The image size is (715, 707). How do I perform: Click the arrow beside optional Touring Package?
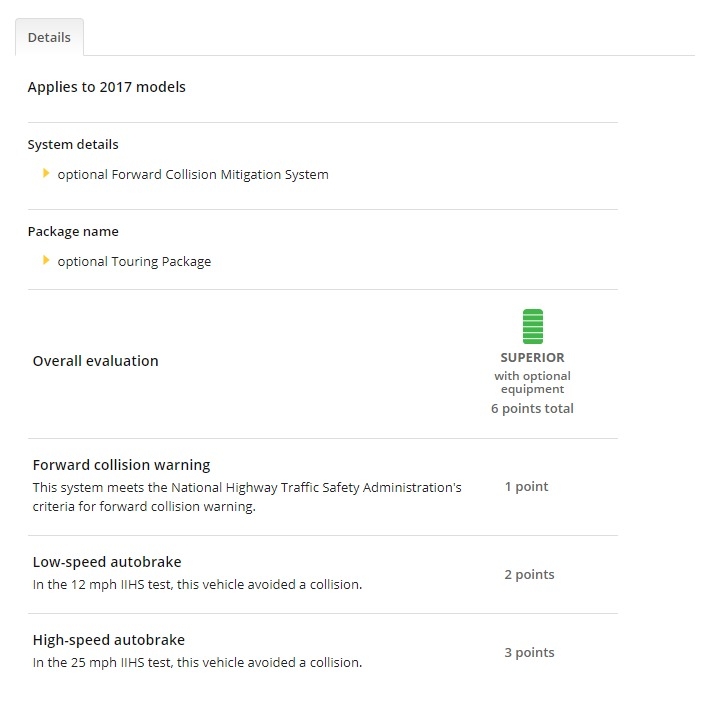pos(46,260)
